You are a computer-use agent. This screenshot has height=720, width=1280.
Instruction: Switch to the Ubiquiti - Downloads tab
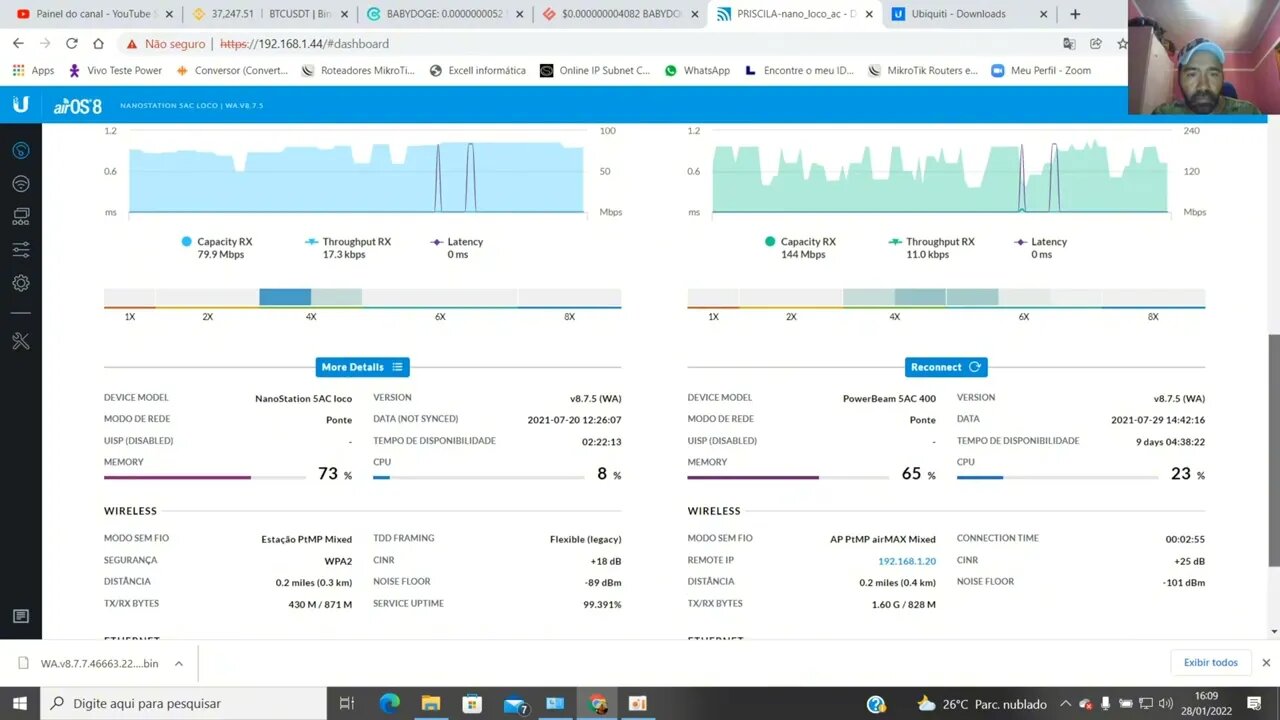point(971,14)
